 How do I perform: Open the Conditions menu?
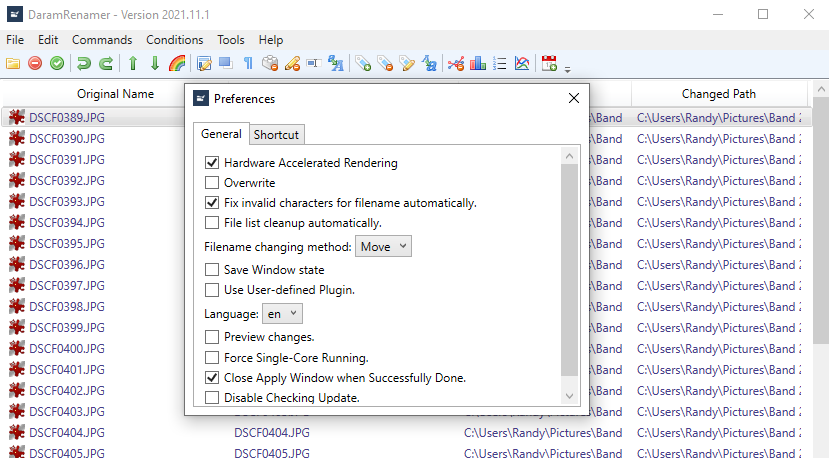174,40
